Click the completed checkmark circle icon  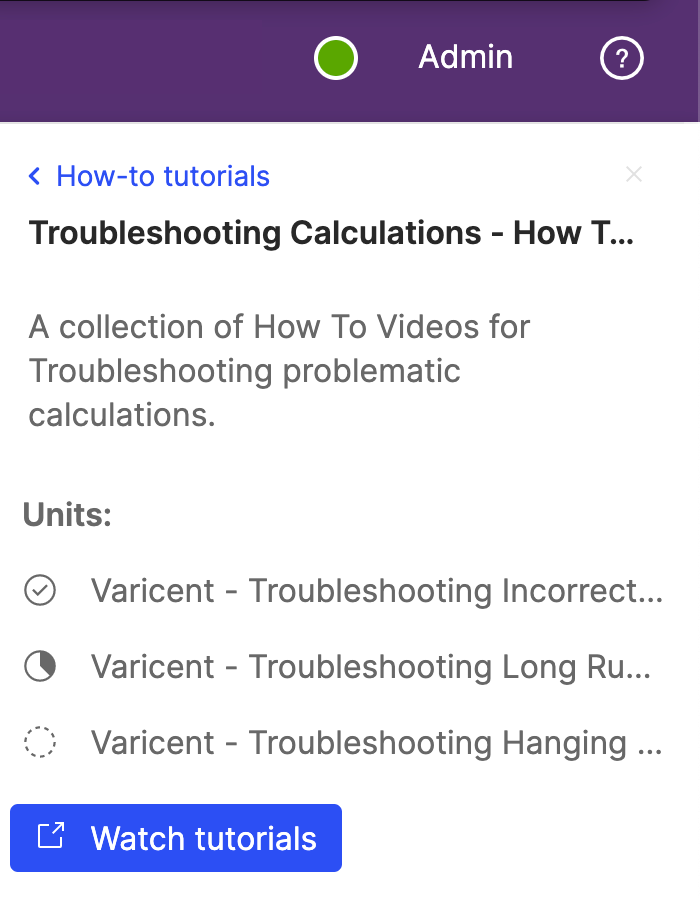(x=40, y=591)
